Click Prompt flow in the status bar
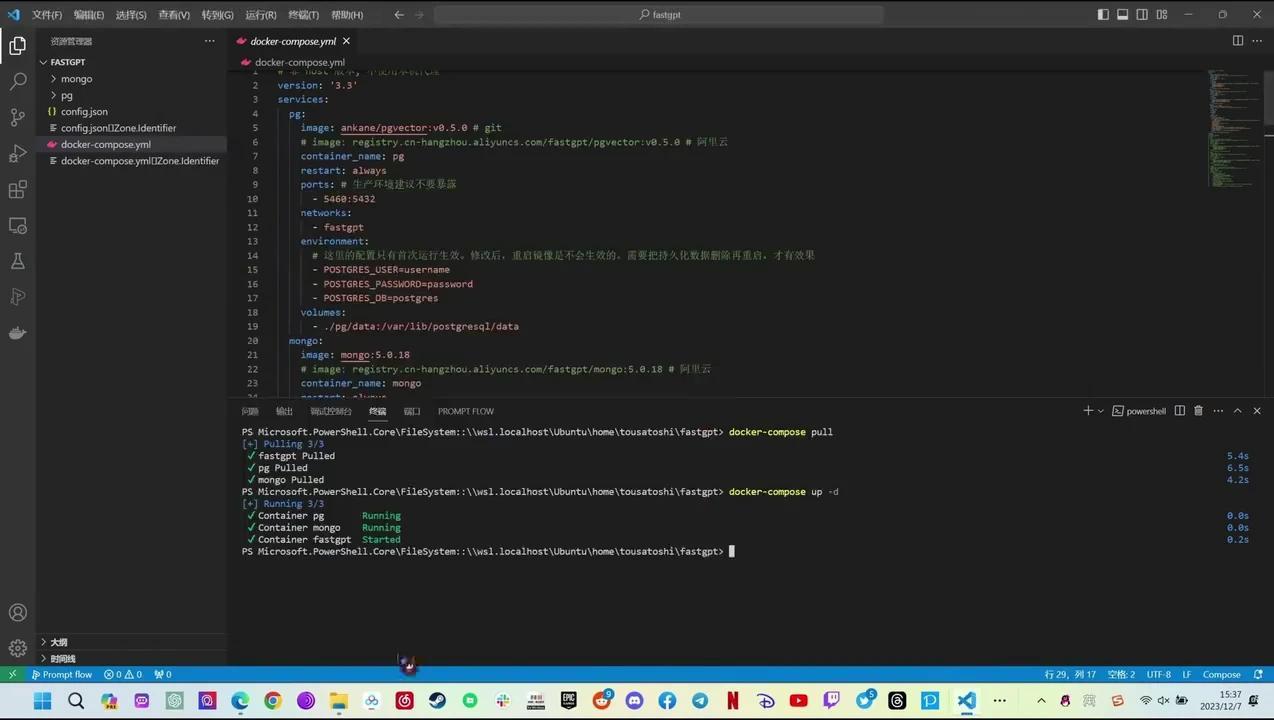Screen dimensions: 1274x720 61,674
